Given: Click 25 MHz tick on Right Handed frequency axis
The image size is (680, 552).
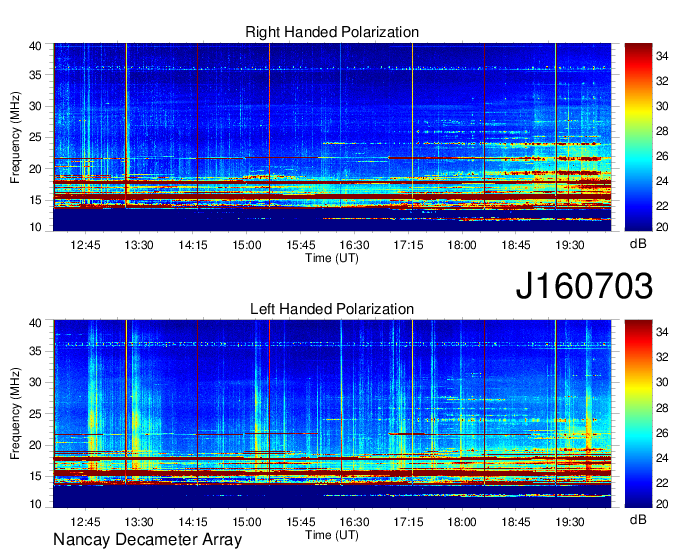Looking at the screenshot, I should pos(35,137).
